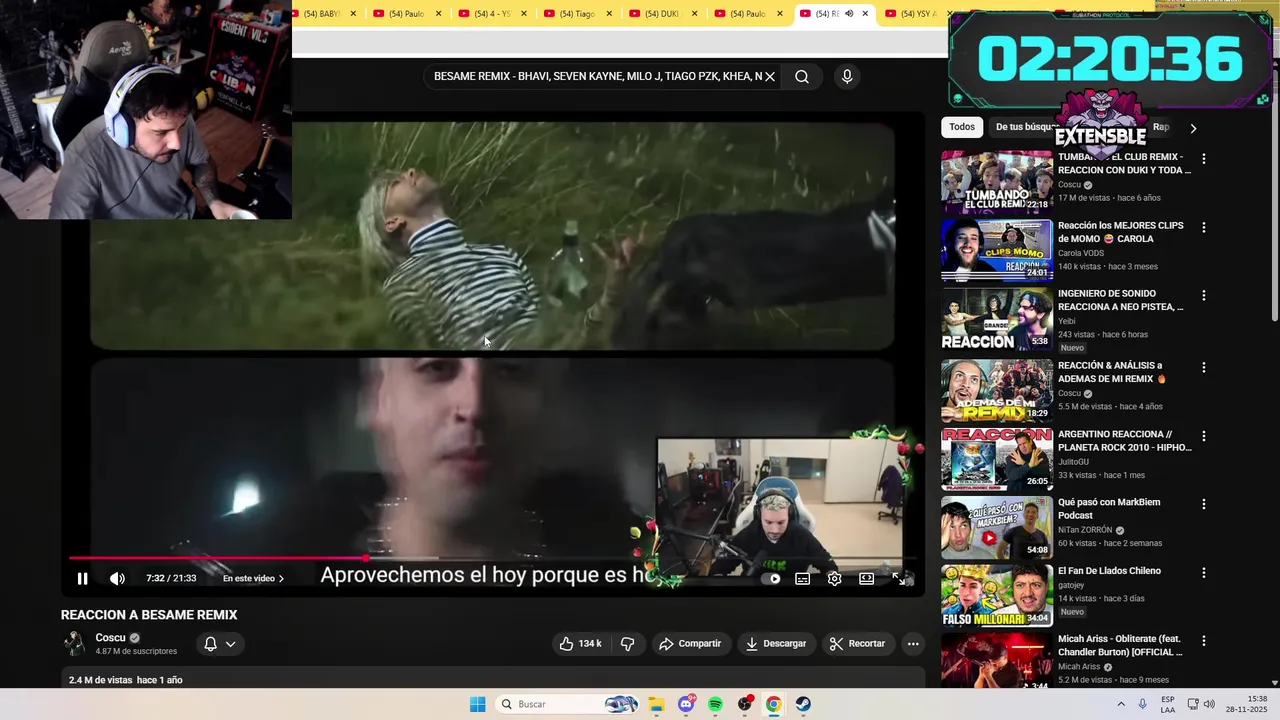Open the menu for ADEMAS DE MI REMIX video
The width and height of the screenshot is (1280, 720).
[1204, 367]
